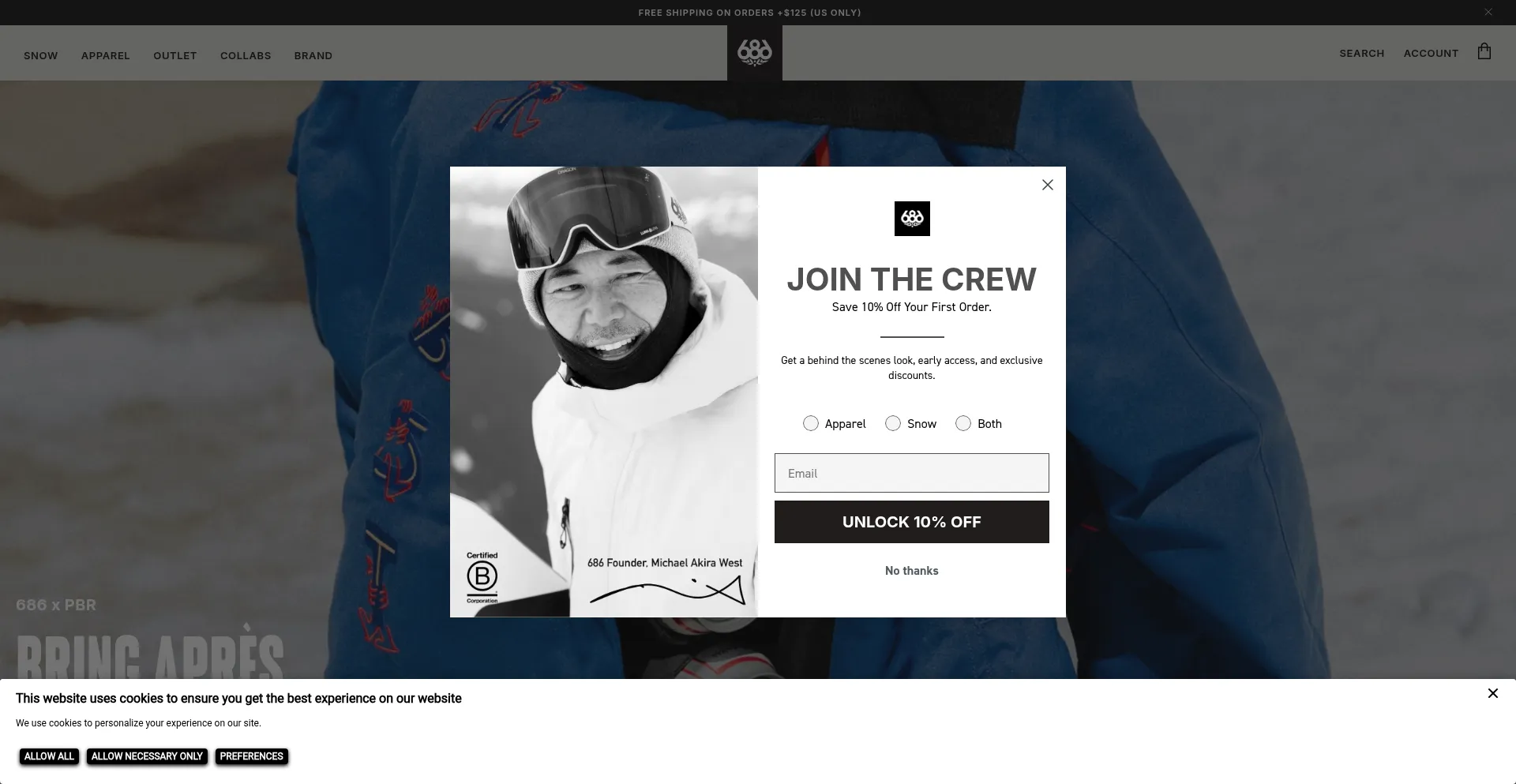Click the Certified B Corporation badge
1516x784 pixels.
coord(482,578)
